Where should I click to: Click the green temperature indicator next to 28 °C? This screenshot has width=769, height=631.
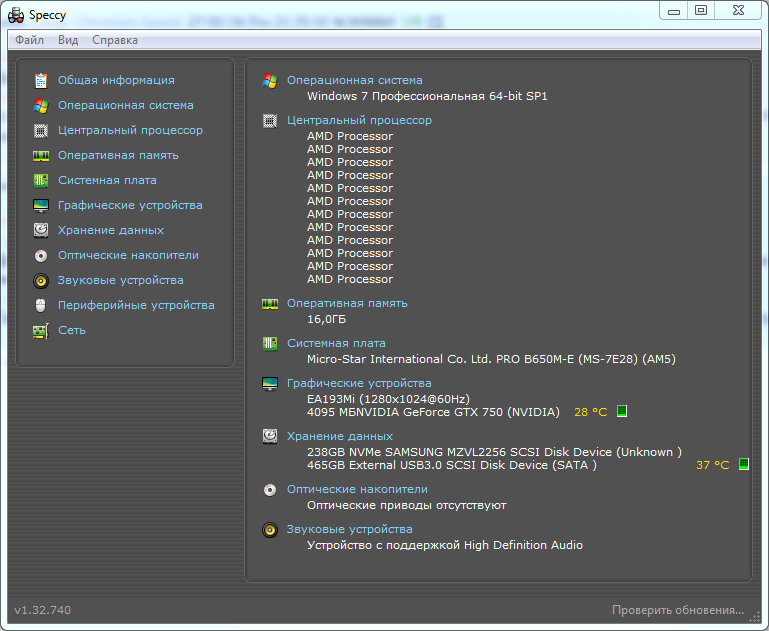(x=622, y=411)
